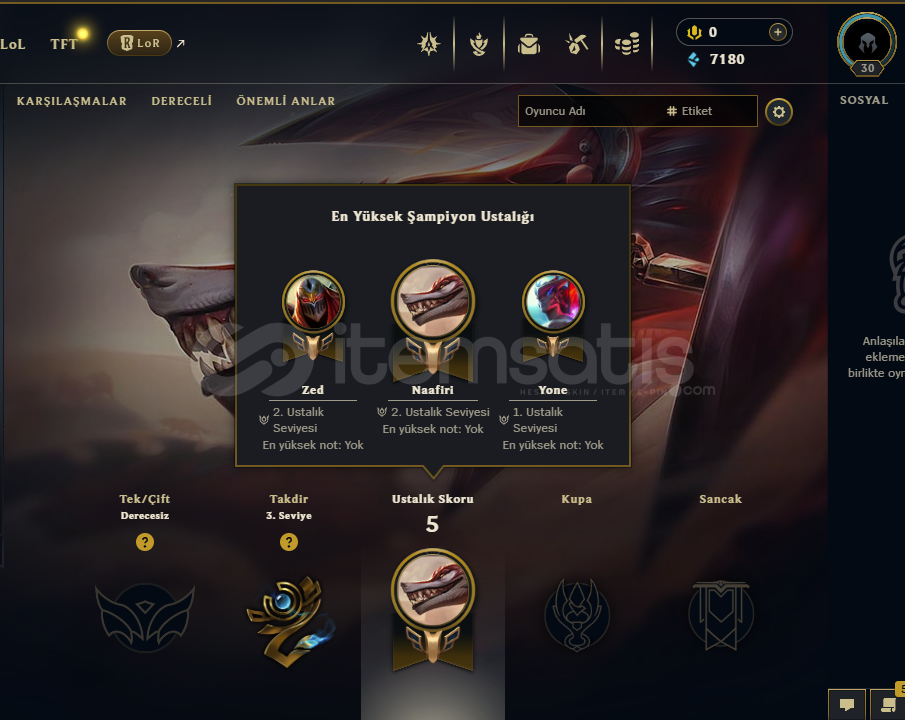Open the DERECELİ tab

(x=182, y=101)
